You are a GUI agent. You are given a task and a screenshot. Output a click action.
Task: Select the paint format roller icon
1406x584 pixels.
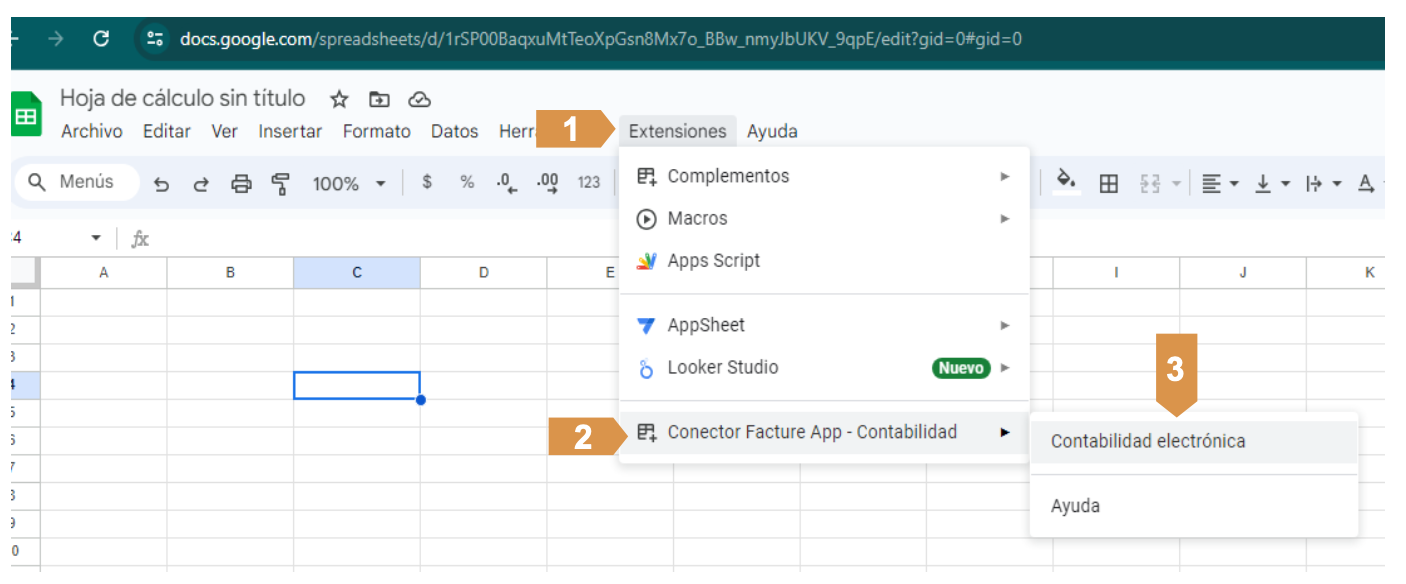pyautogui.click(x=281, y=184)
